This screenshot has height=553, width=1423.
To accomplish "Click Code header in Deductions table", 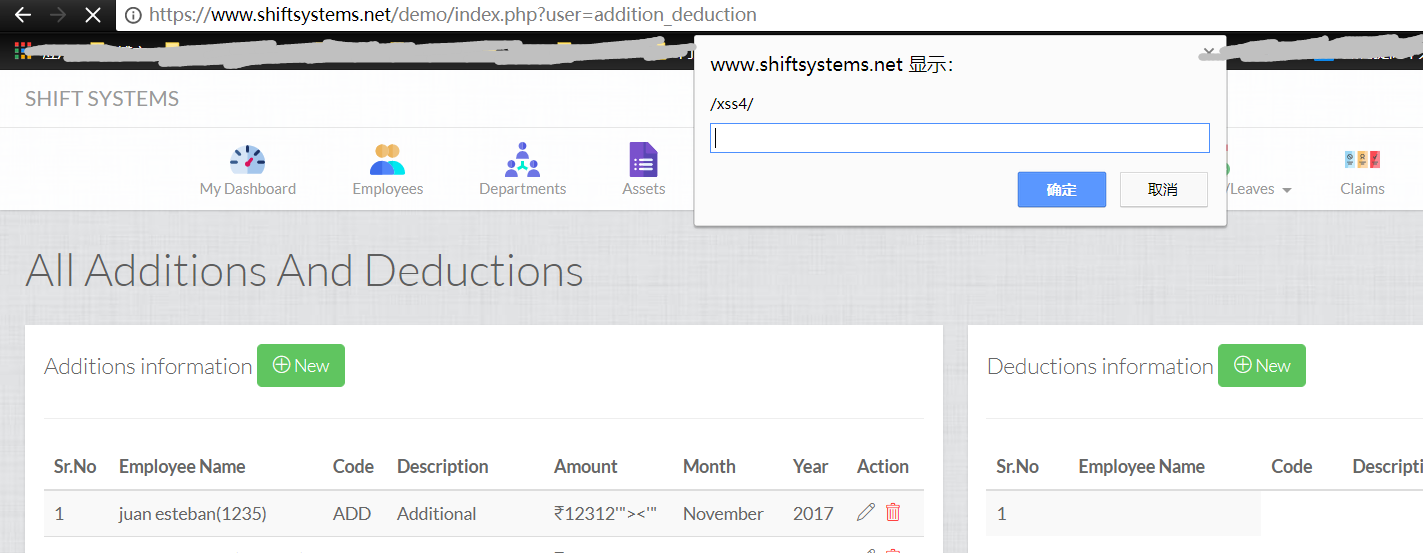I will [1292, 467].
